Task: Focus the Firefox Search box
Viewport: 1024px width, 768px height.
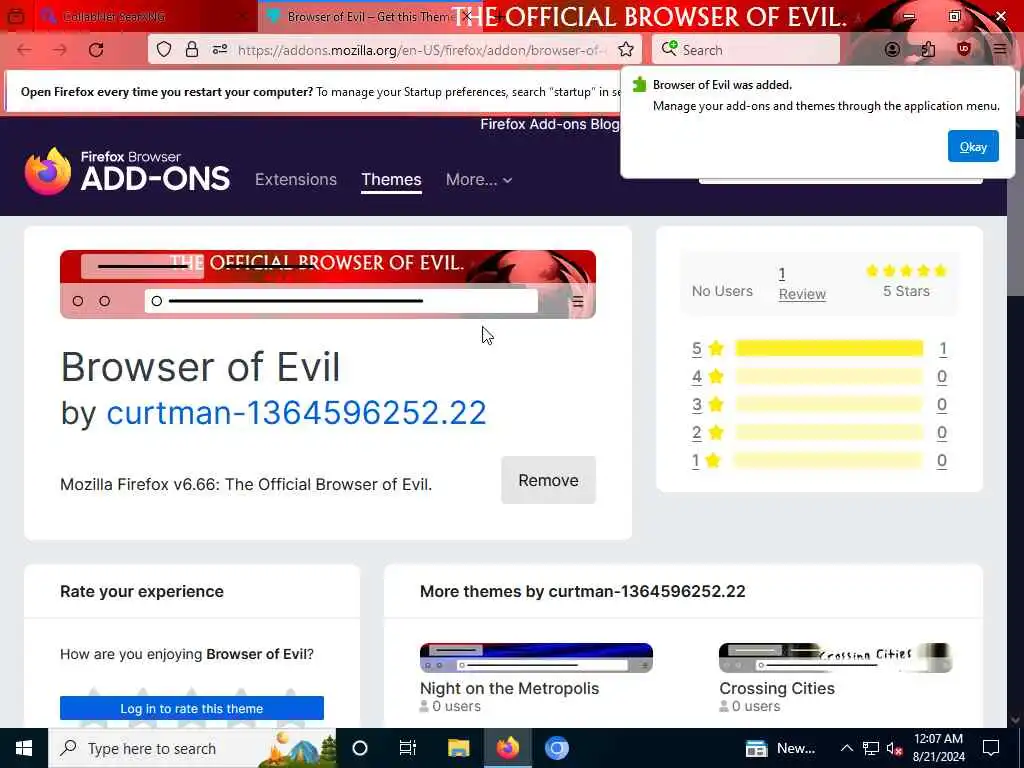Action: 746,50
